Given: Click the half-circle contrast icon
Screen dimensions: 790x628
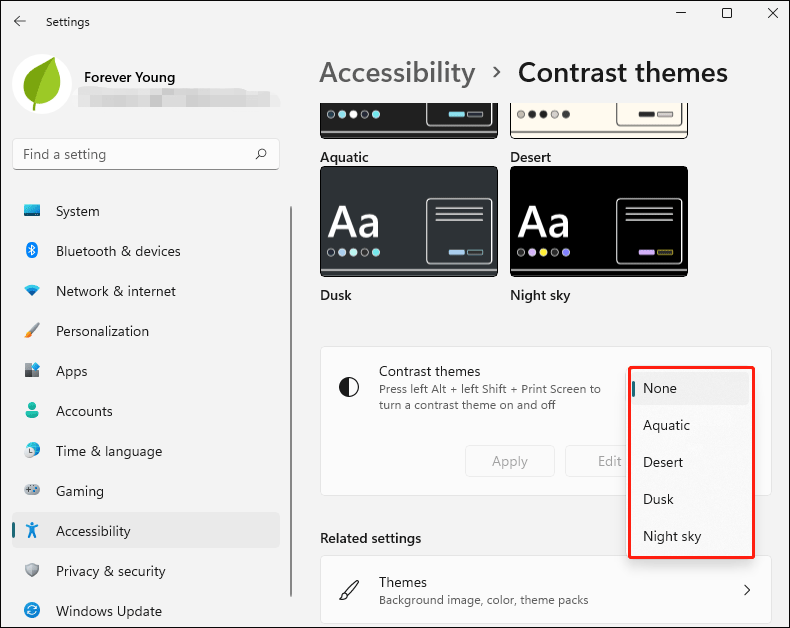Looking at the screenshot, I should [349, 387].
